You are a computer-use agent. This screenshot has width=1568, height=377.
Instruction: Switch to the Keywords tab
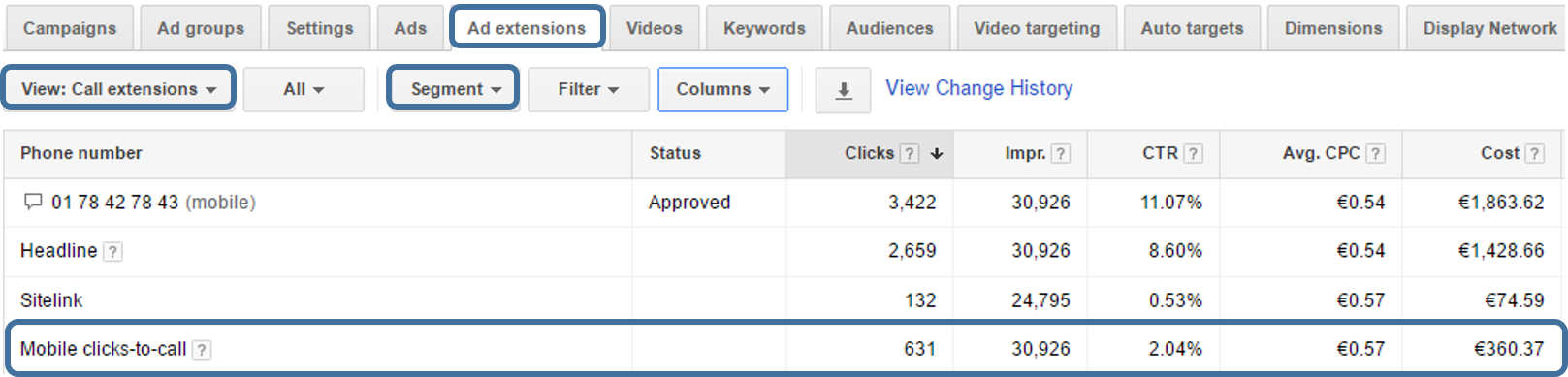(764, 28)
